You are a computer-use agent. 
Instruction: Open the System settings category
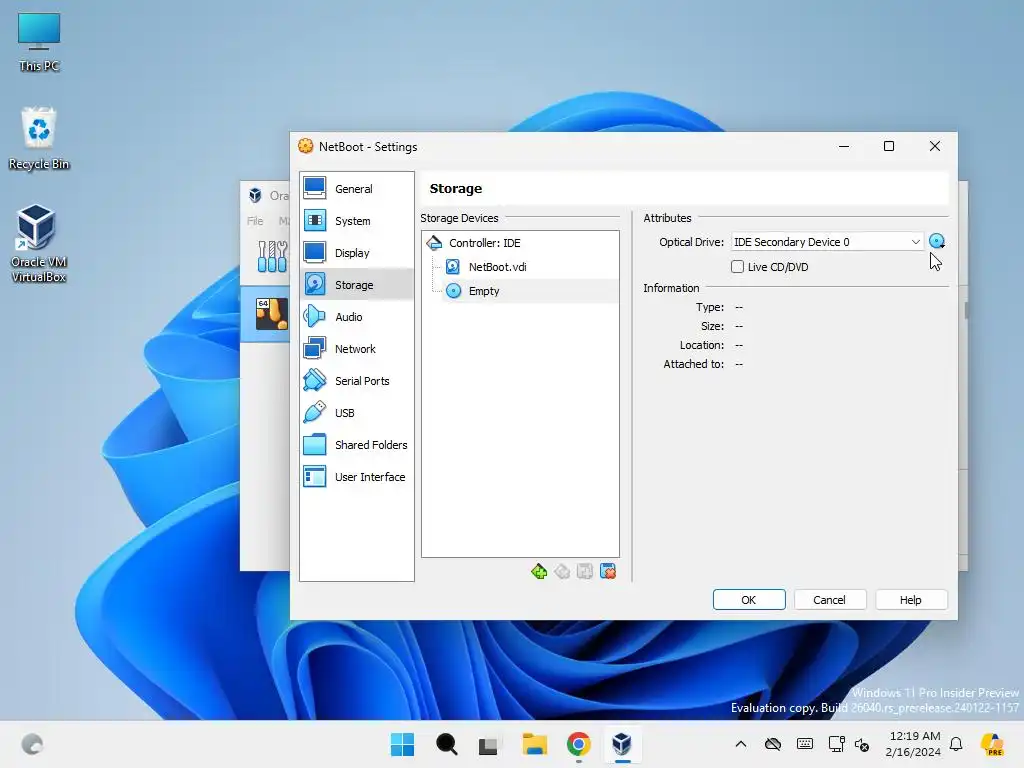(357, 221)
